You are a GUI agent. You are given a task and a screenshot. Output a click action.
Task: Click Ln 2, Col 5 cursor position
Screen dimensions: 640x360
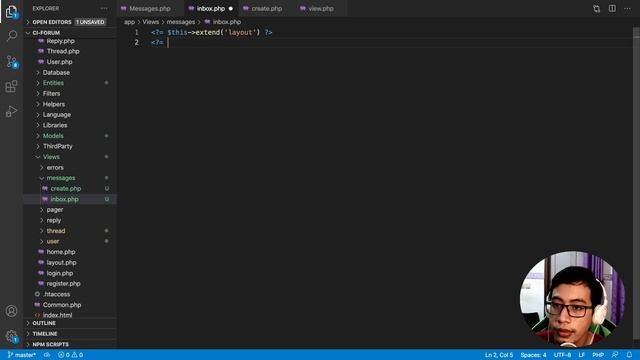[499, 355]
